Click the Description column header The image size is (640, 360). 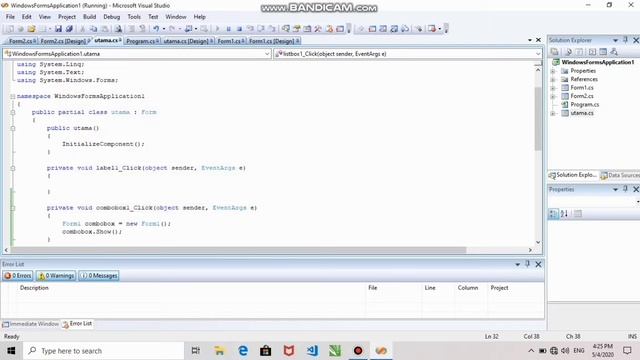[34, 288]
